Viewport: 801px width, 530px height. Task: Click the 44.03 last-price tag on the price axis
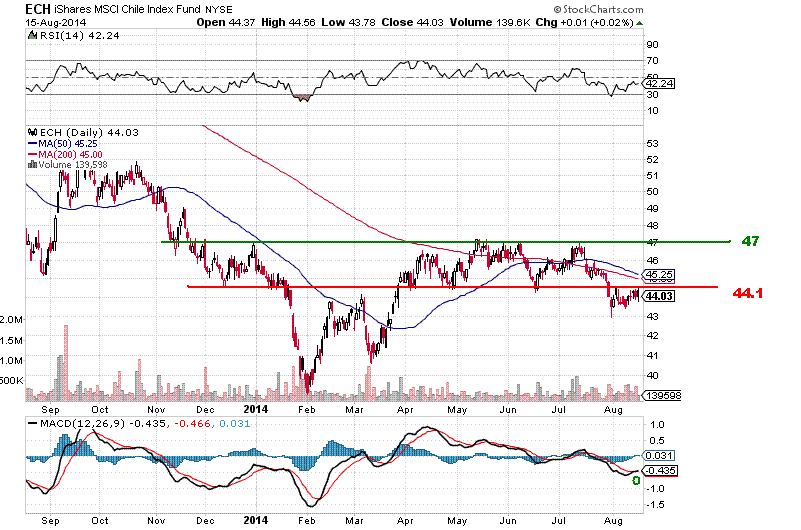(x=659, y=296)
